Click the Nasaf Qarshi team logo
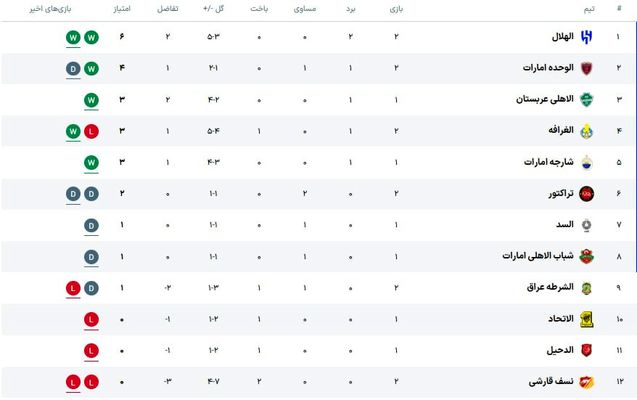The height and width of the screenshot is (400, 637). point(587,382)
